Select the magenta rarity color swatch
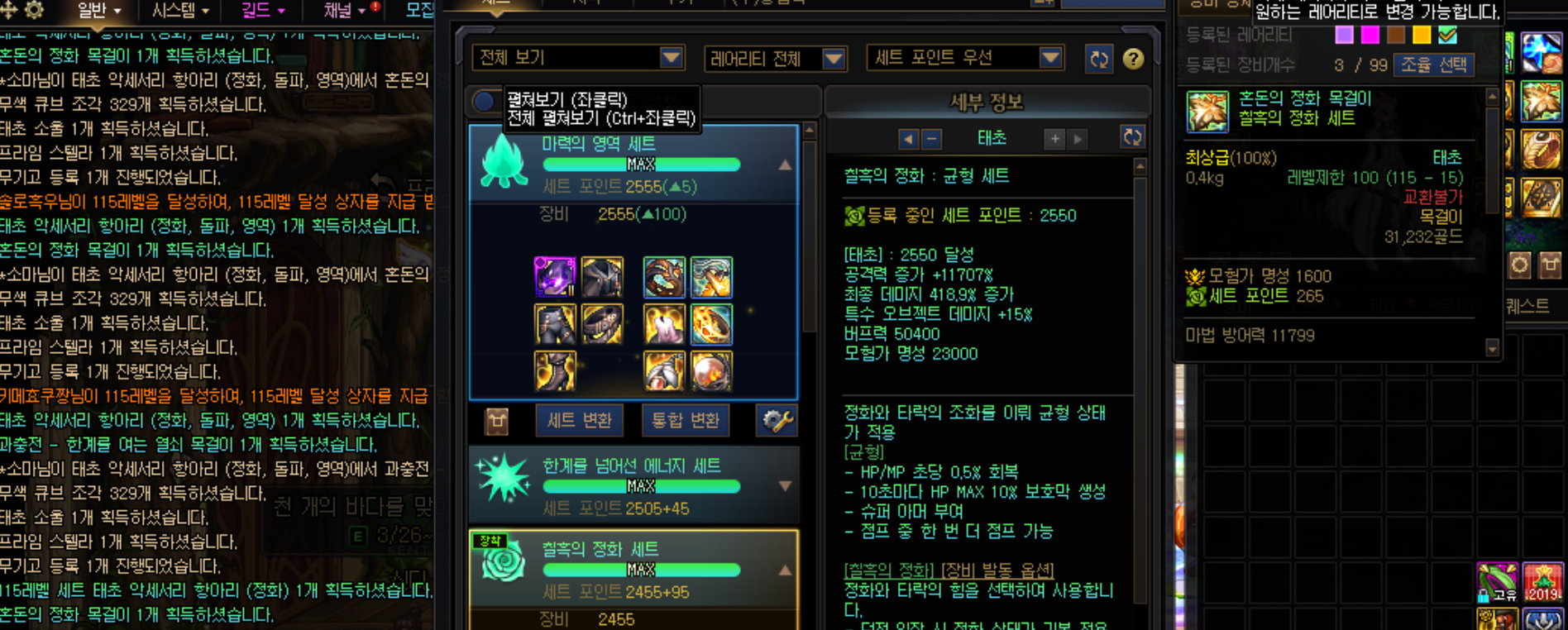1568x630 pixels. click(x=1370, y=35)
